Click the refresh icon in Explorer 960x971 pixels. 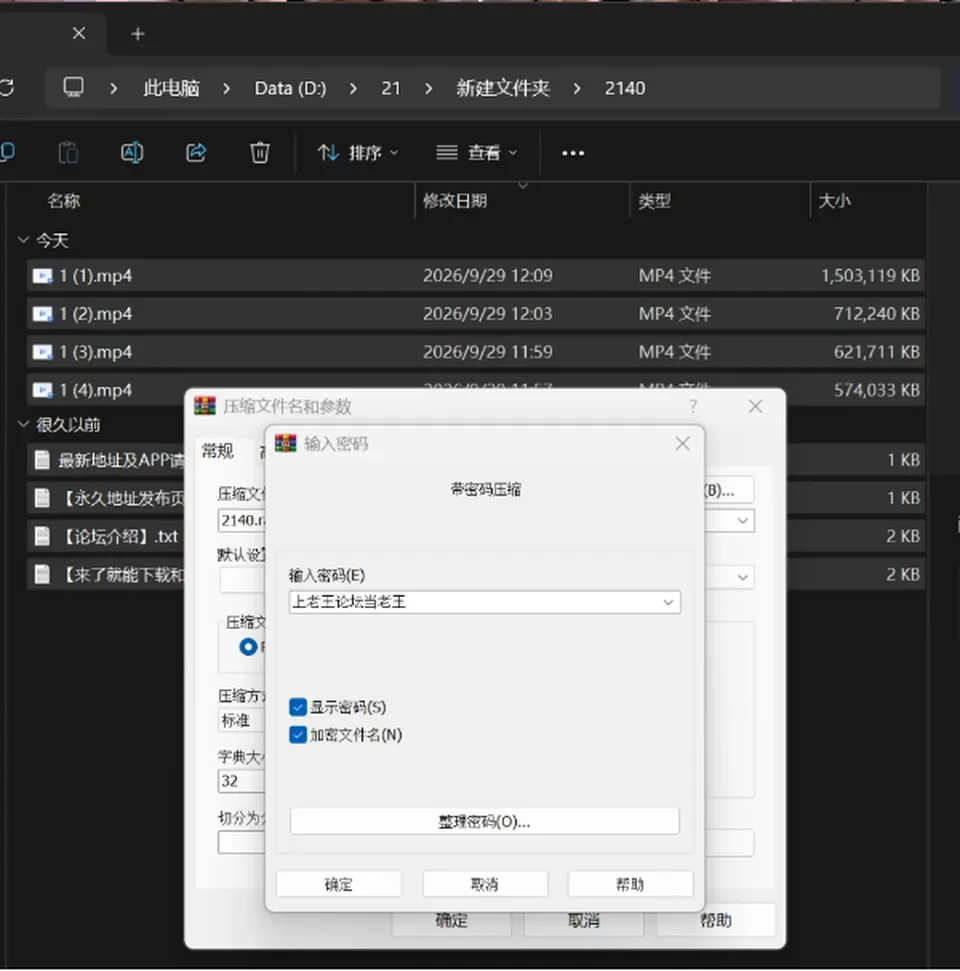[x=6, y=88]
